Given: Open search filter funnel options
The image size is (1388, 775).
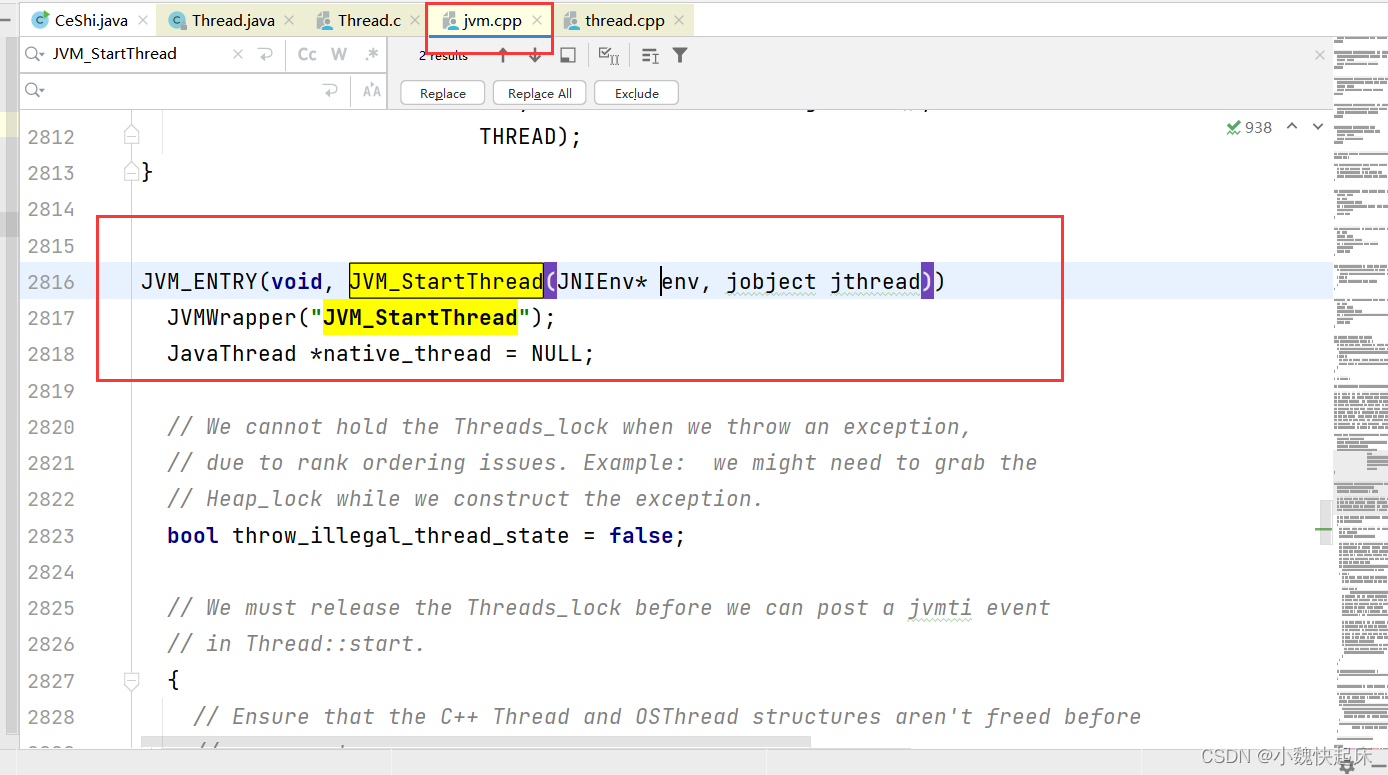Looking at the screenshot, I should (x=680, y=55).
